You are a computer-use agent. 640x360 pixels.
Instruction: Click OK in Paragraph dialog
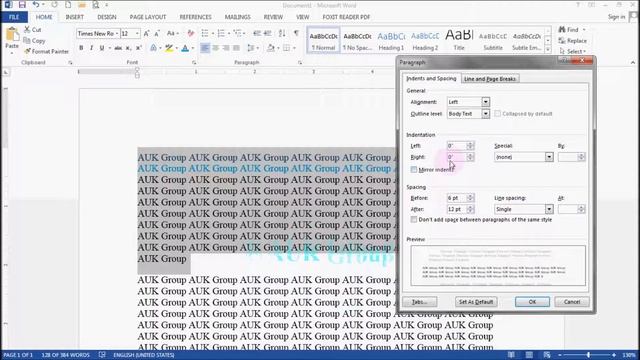click(x=532, y=302)
